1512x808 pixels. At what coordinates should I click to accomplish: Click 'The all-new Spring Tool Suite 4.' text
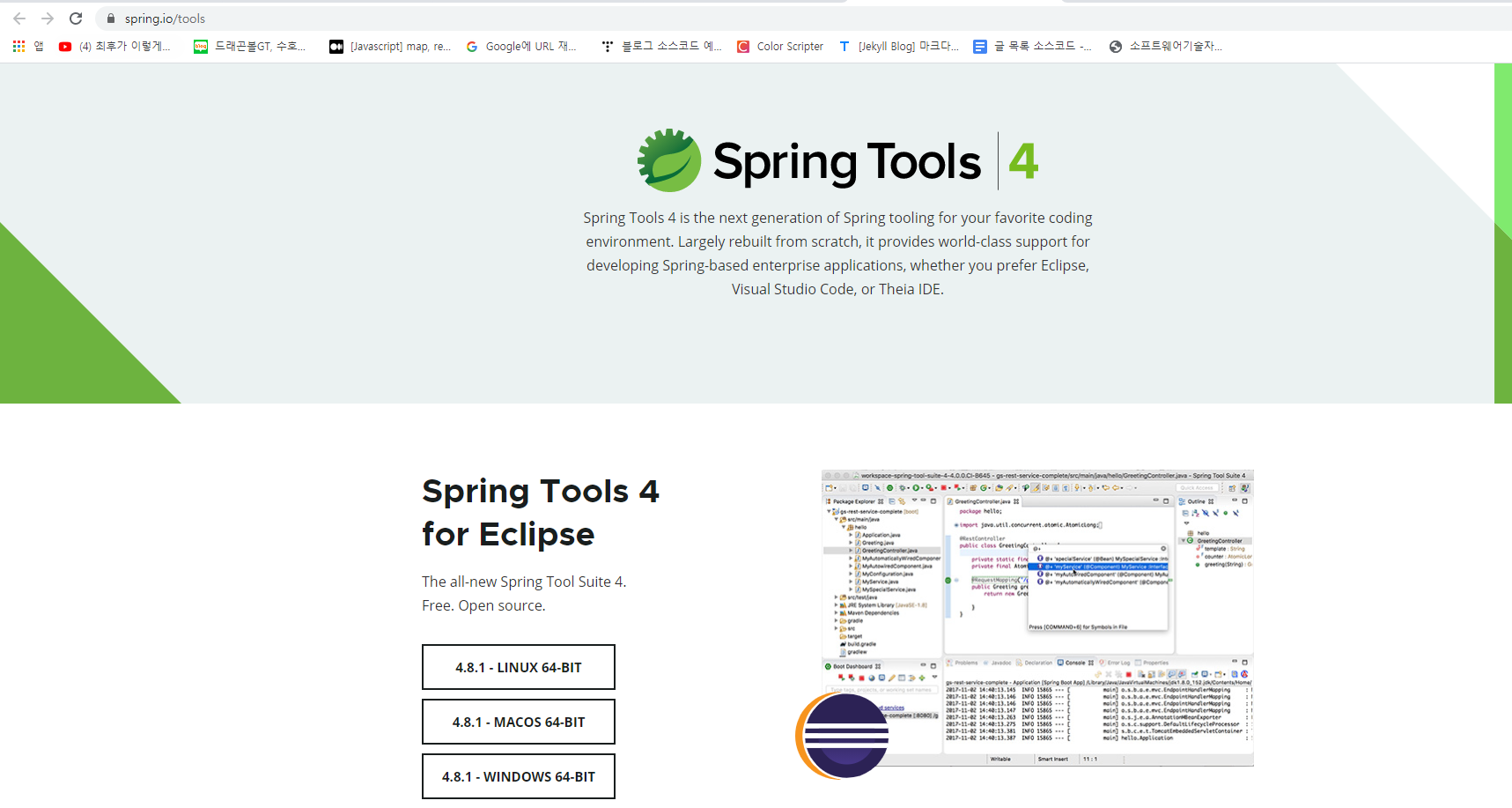click(524, 582)
